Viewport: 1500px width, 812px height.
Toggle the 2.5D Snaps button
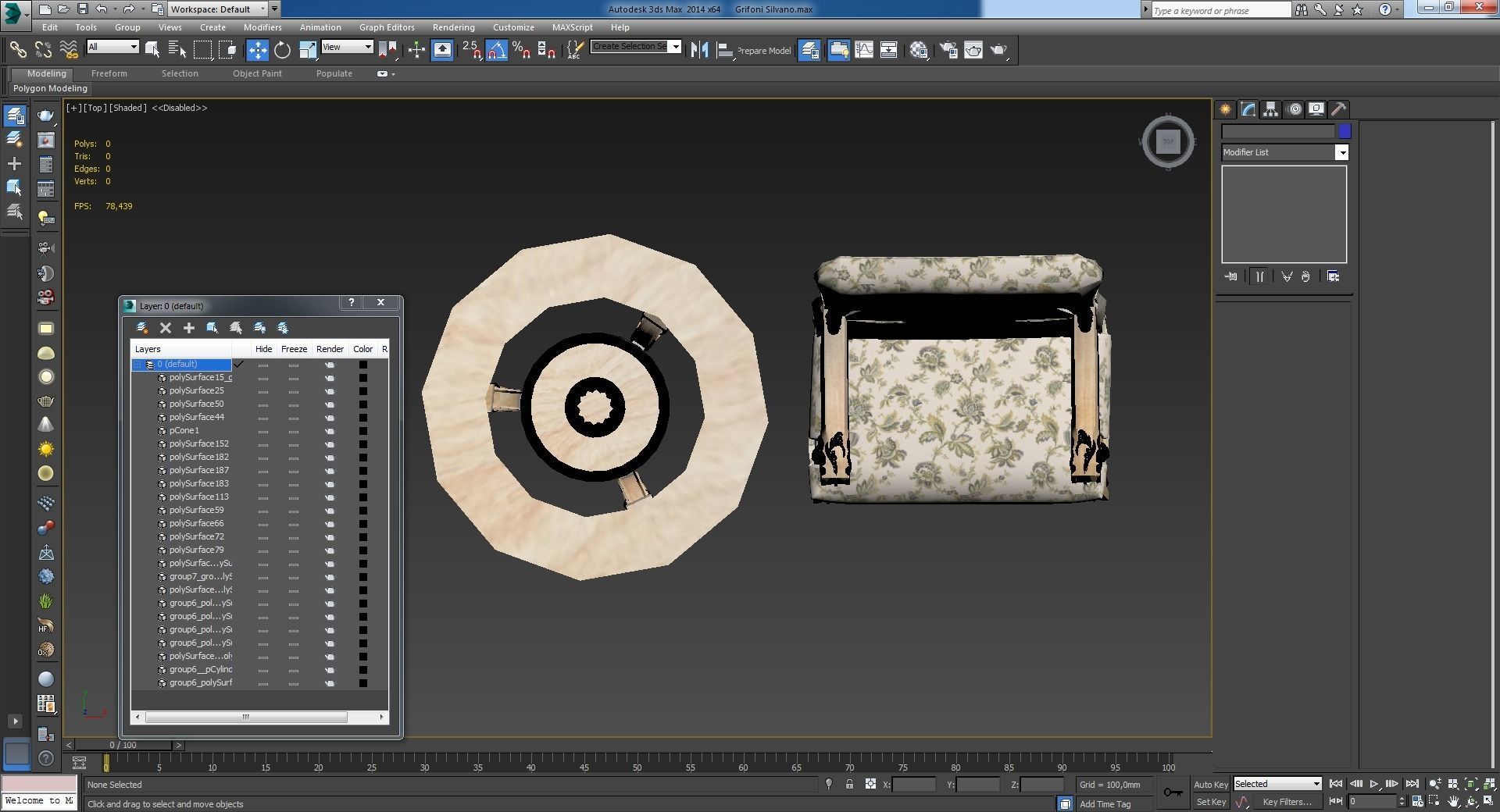471,50
